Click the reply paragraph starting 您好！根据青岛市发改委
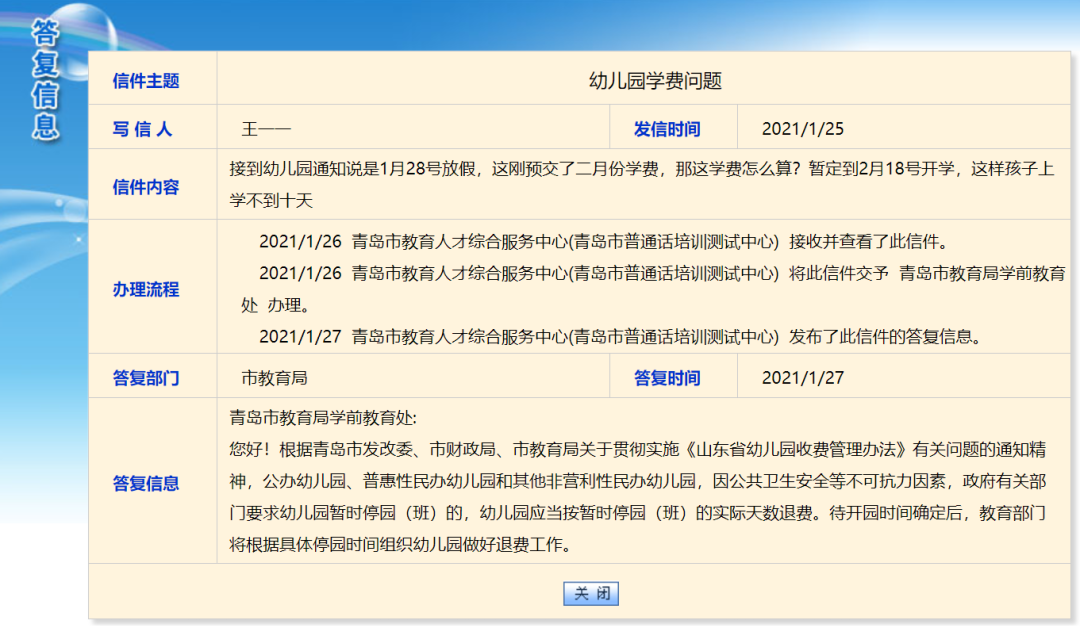Screen dimensions: 1080x628 [x=638, y=497]
